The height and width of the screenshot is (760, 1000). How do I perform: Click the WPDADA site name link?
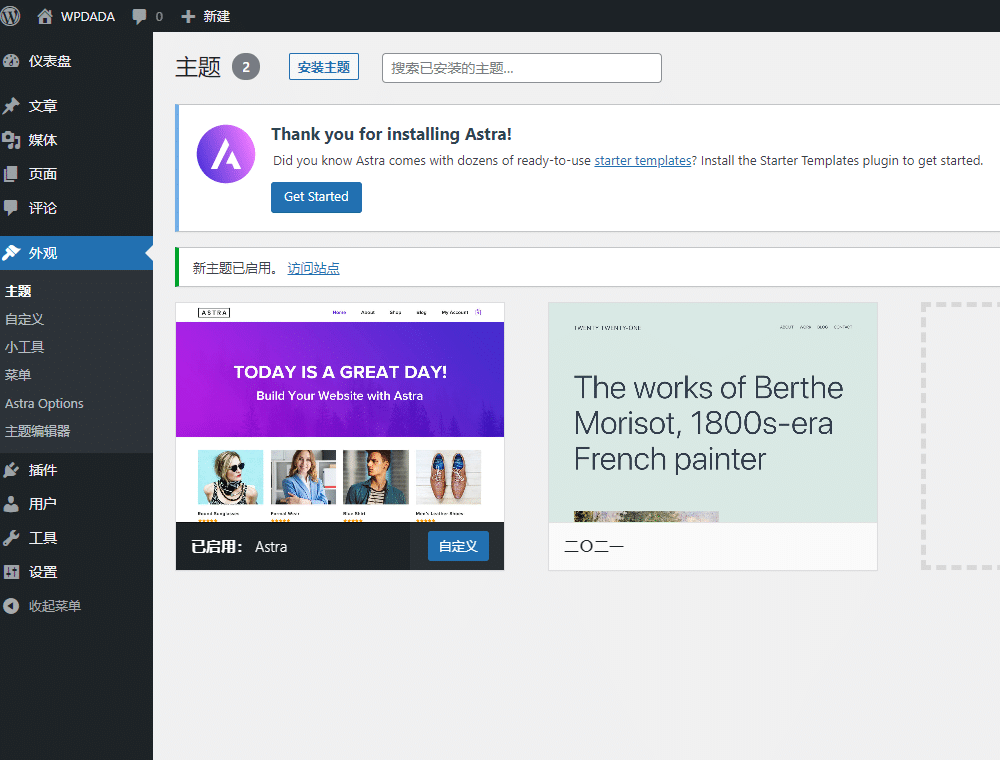(88, 17)
